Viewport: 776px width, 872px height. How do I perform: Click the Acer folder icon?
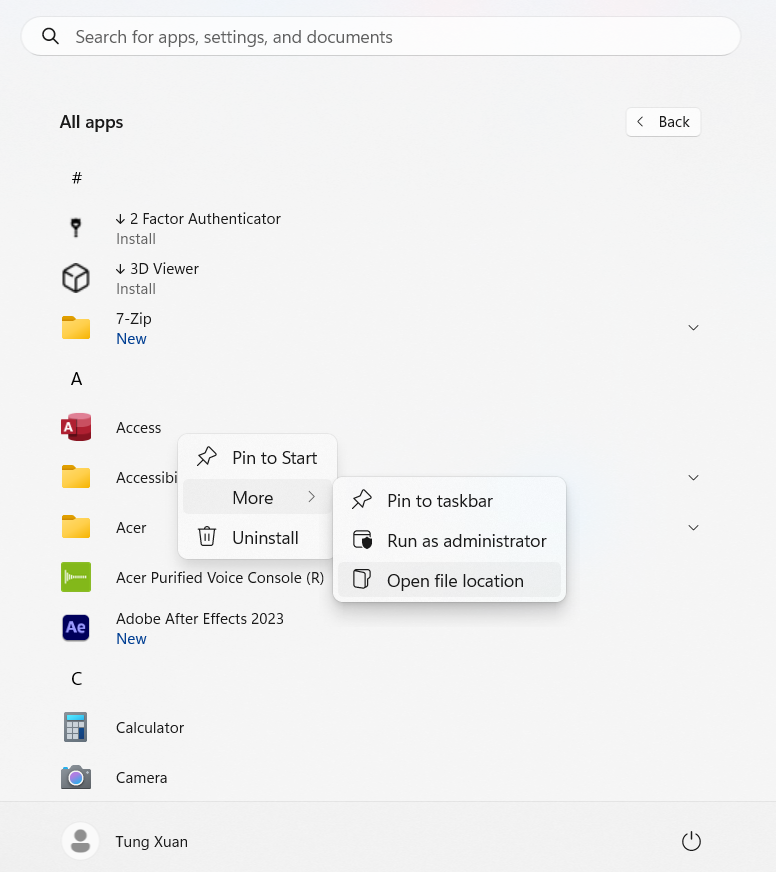click(76, 527)
